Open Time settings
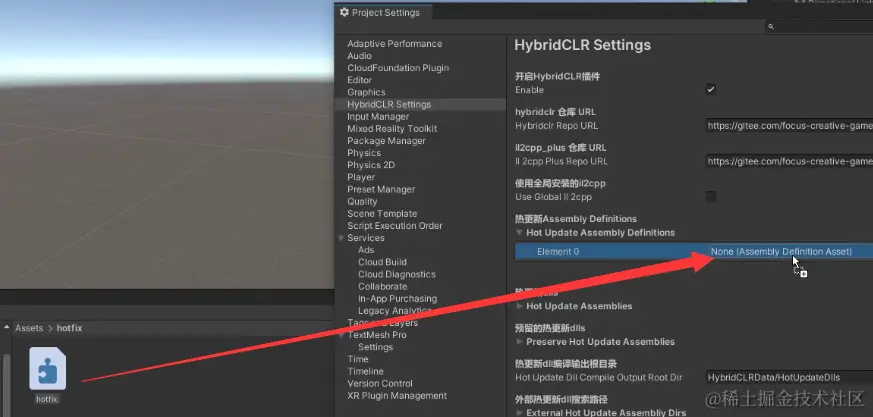The height and width of the screenshot is (417, 873). (357, 359)
